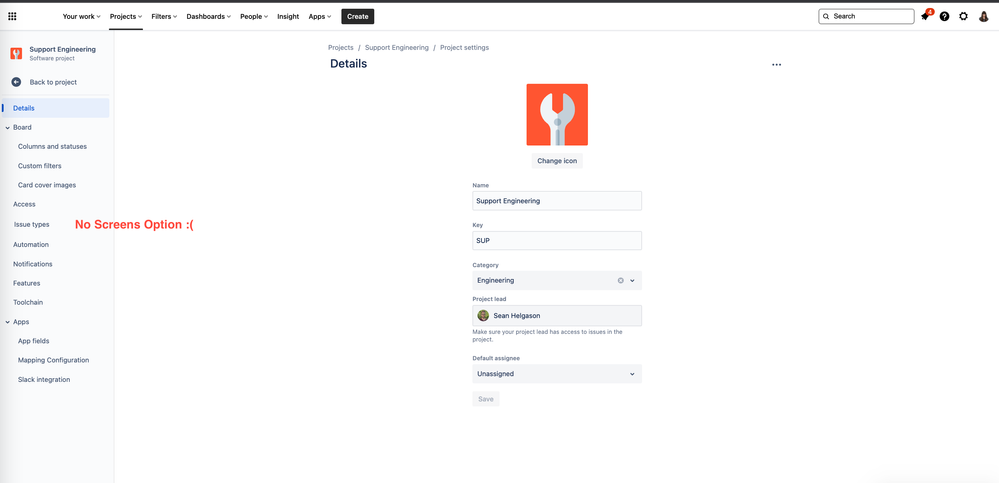Click the large wrench project avatar
This screenshot has width=999, height=483.
(x=557, y=115)
